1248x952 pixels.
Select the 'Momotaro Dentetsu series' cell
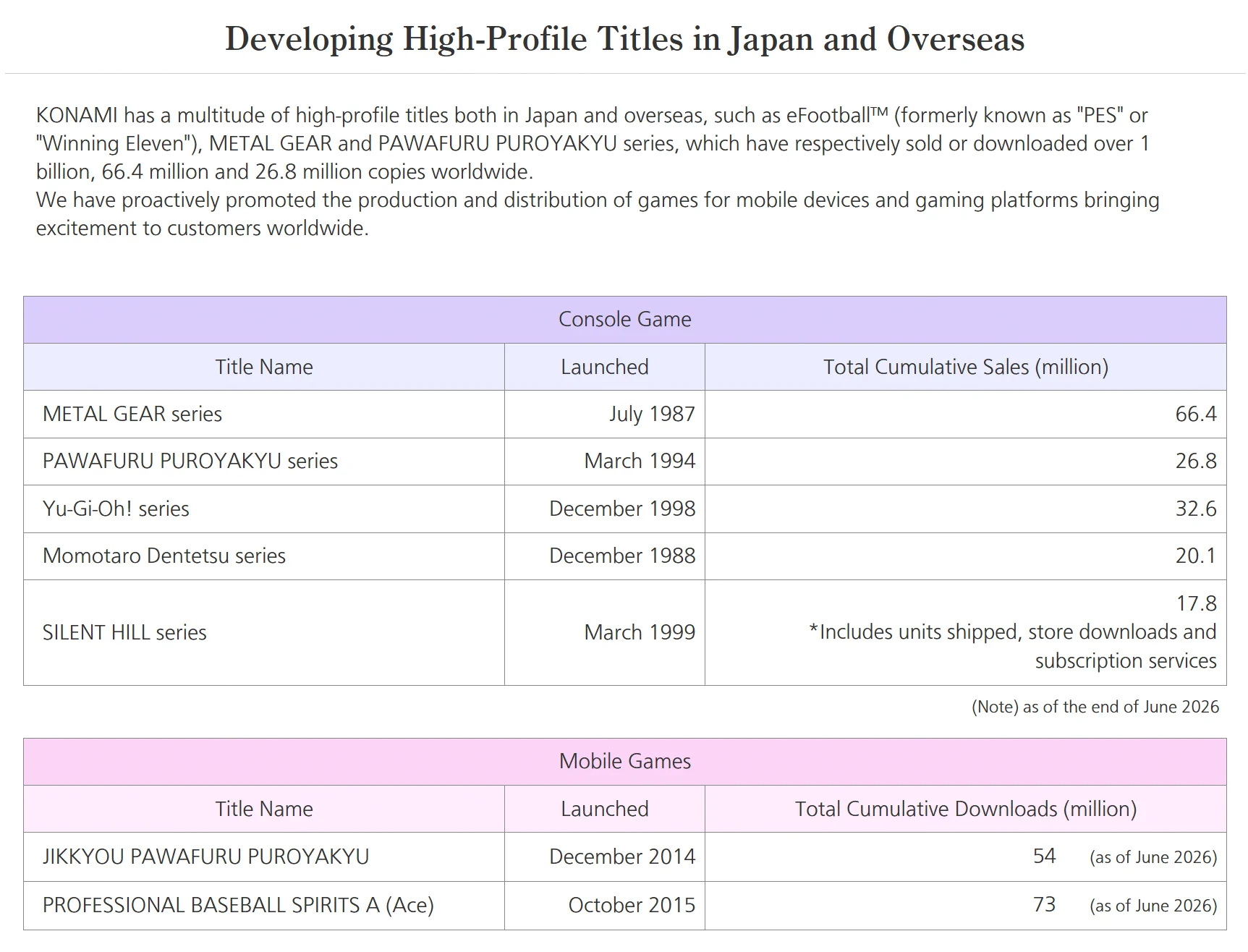pos(264,556)
